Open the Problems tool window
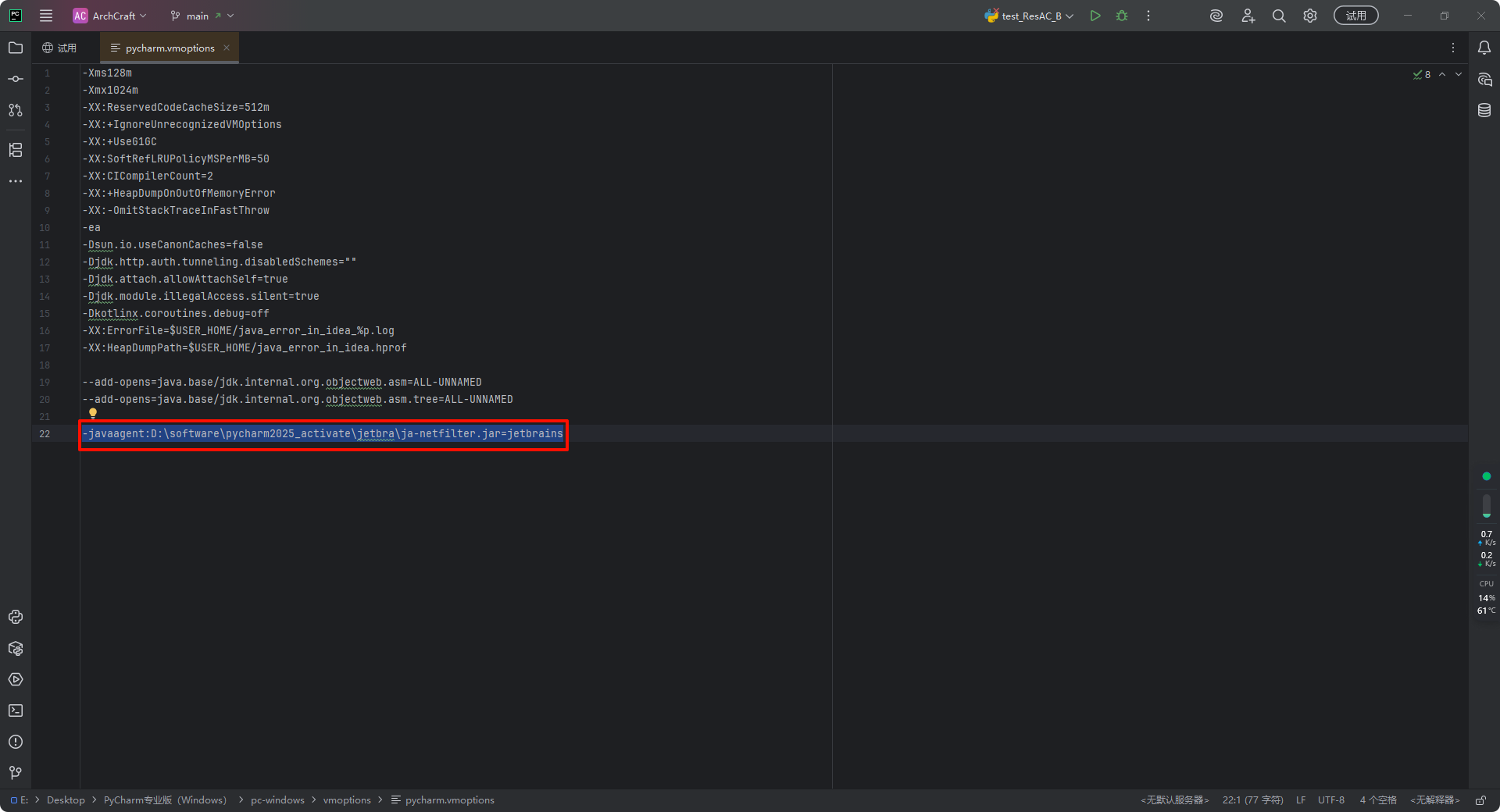Viewport: 1500px width, 812px height. point(16,743)
